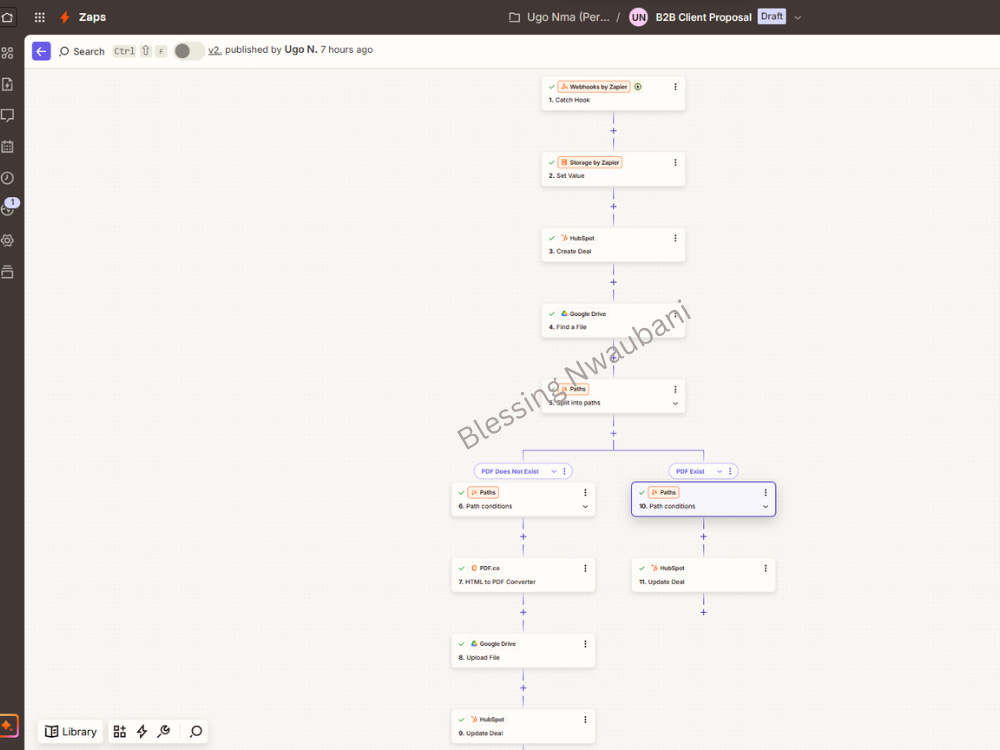Click the add apps grid-plus icon
1000x750 pixels.
point(119,732)
